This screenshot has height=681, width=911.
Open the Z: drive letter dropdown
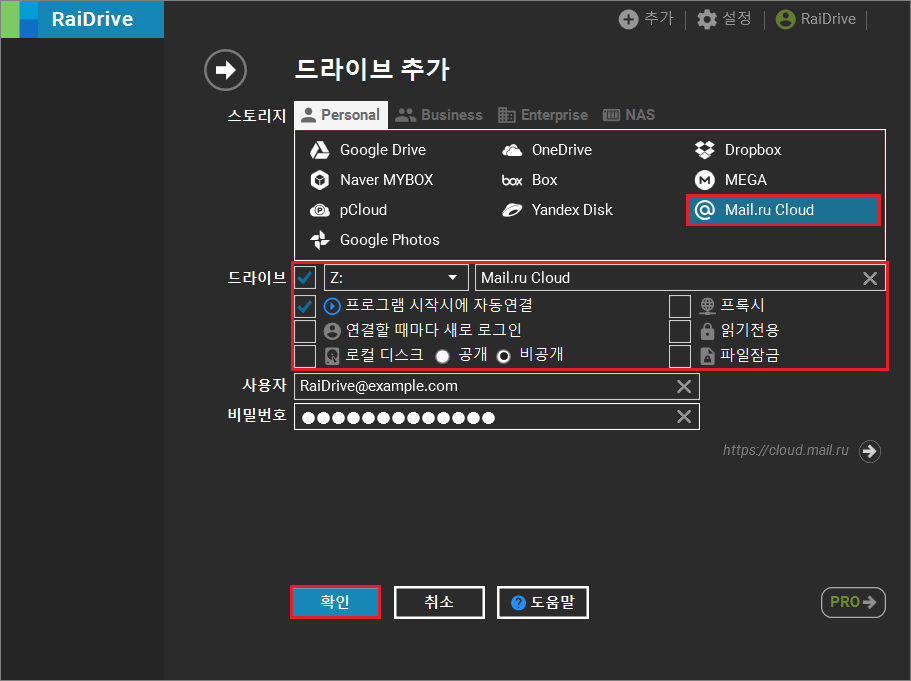click(396, 278)
